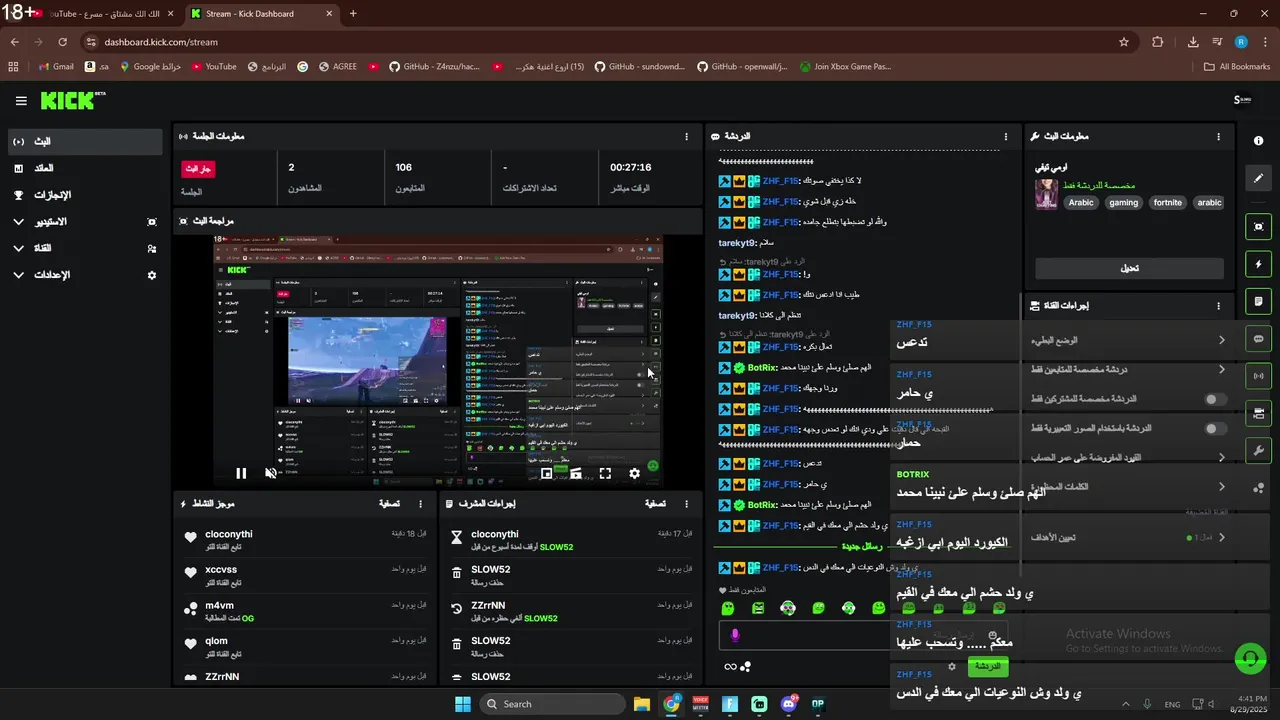
Task: Open File Explorer from taskbar
Action: [x=642, y=704]
